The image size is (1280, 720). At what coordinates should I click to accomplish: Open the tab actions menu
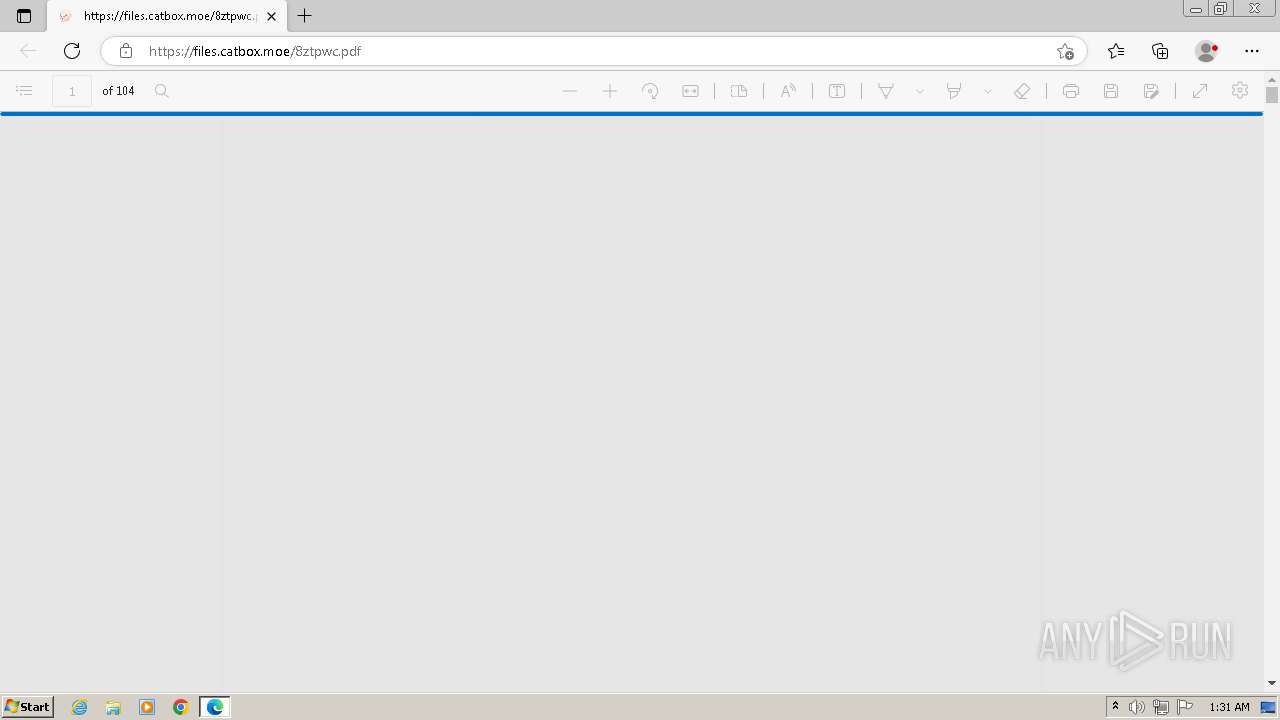coord(24,16)
